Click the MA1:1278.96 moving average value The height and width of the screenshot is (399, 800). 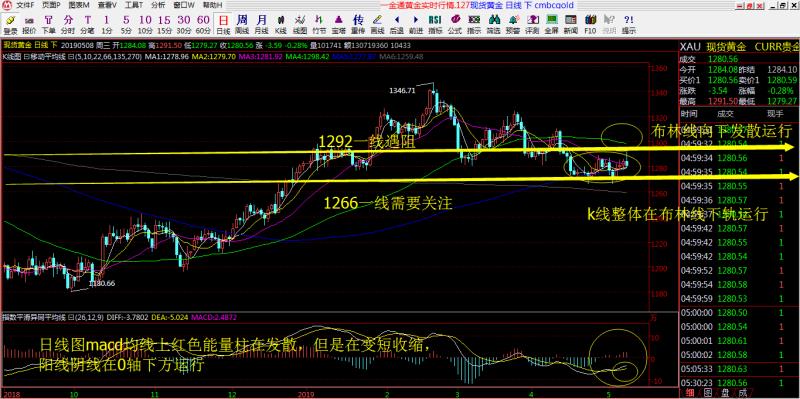167,56
